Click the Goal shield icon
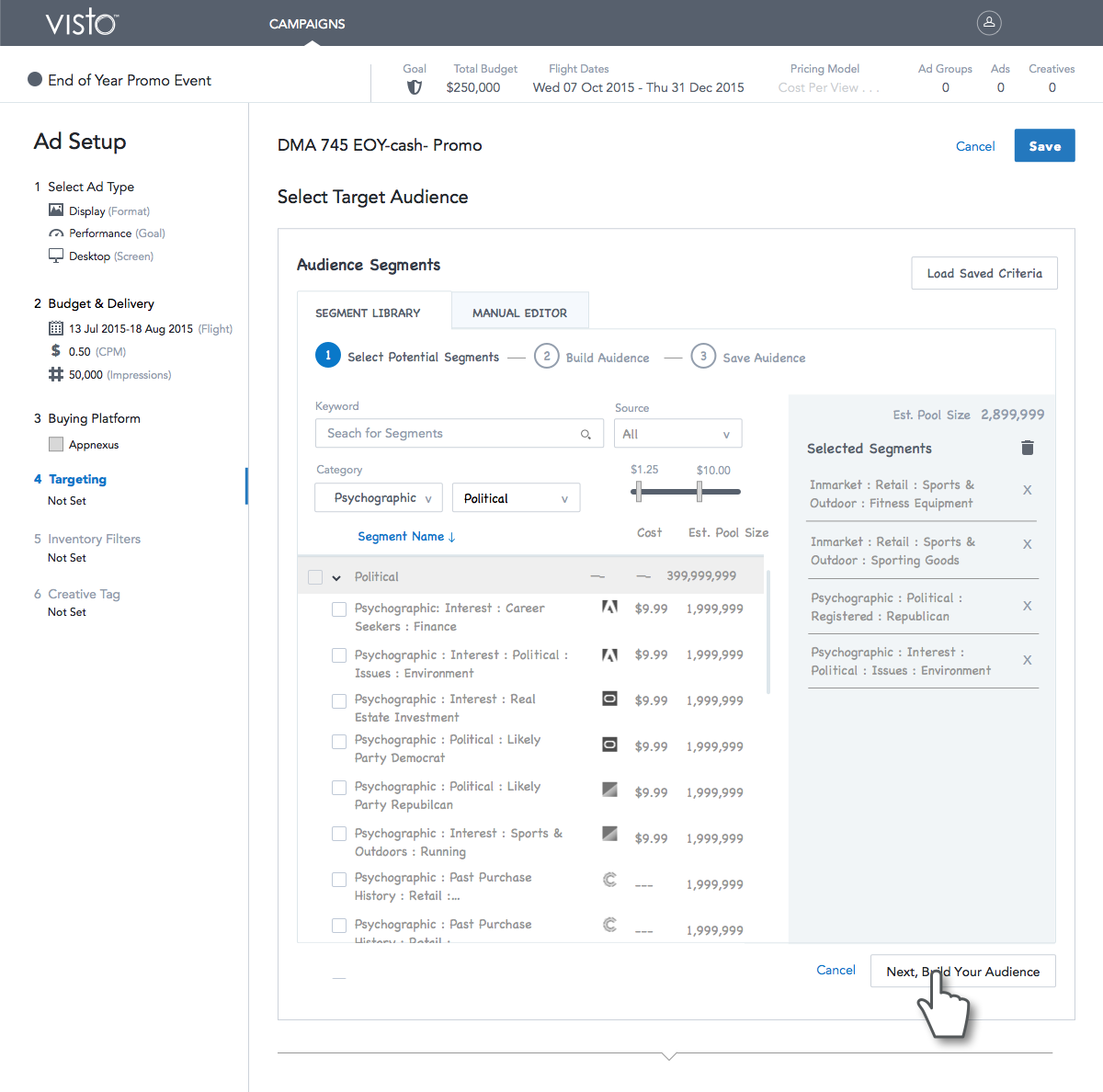Screen dimensions: 1103x1092 click(415, 87)
